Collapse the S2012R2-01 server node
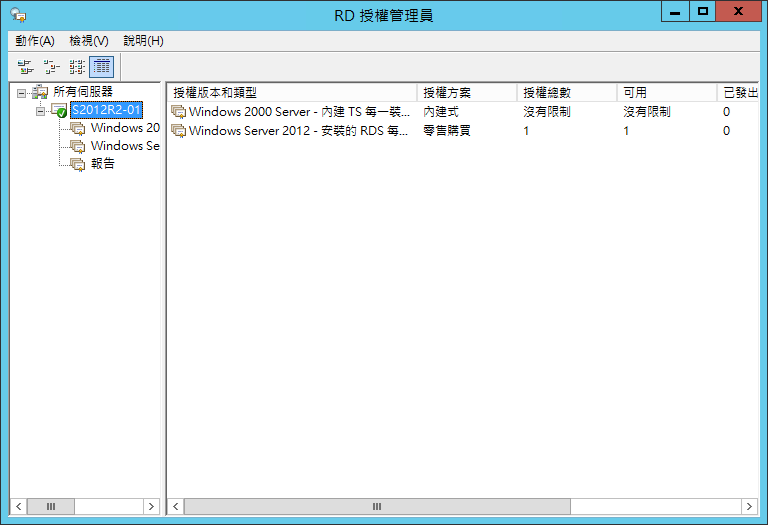 coord(40,111)
